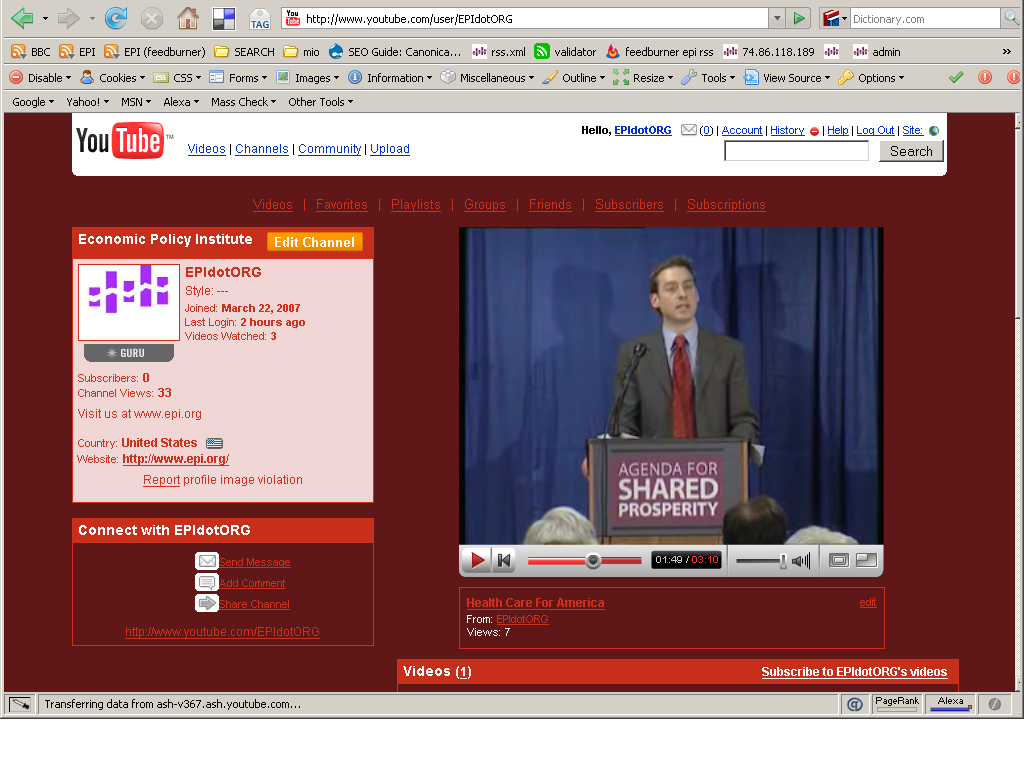The width and height of the screenshot is (1024, 768).
Task: Open the validator bookmark
Action: [565, 52]
